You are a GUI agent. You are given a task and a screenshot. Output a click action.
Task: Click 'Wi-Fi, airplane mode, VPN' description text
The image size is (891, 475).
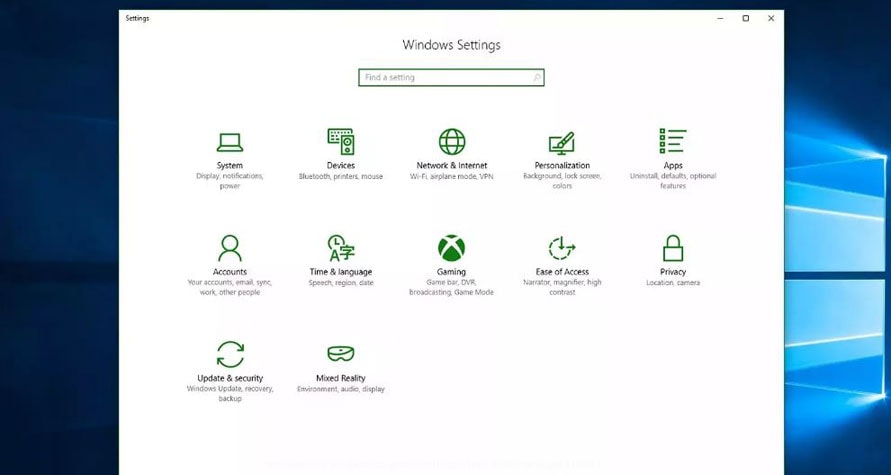[452, 177]
